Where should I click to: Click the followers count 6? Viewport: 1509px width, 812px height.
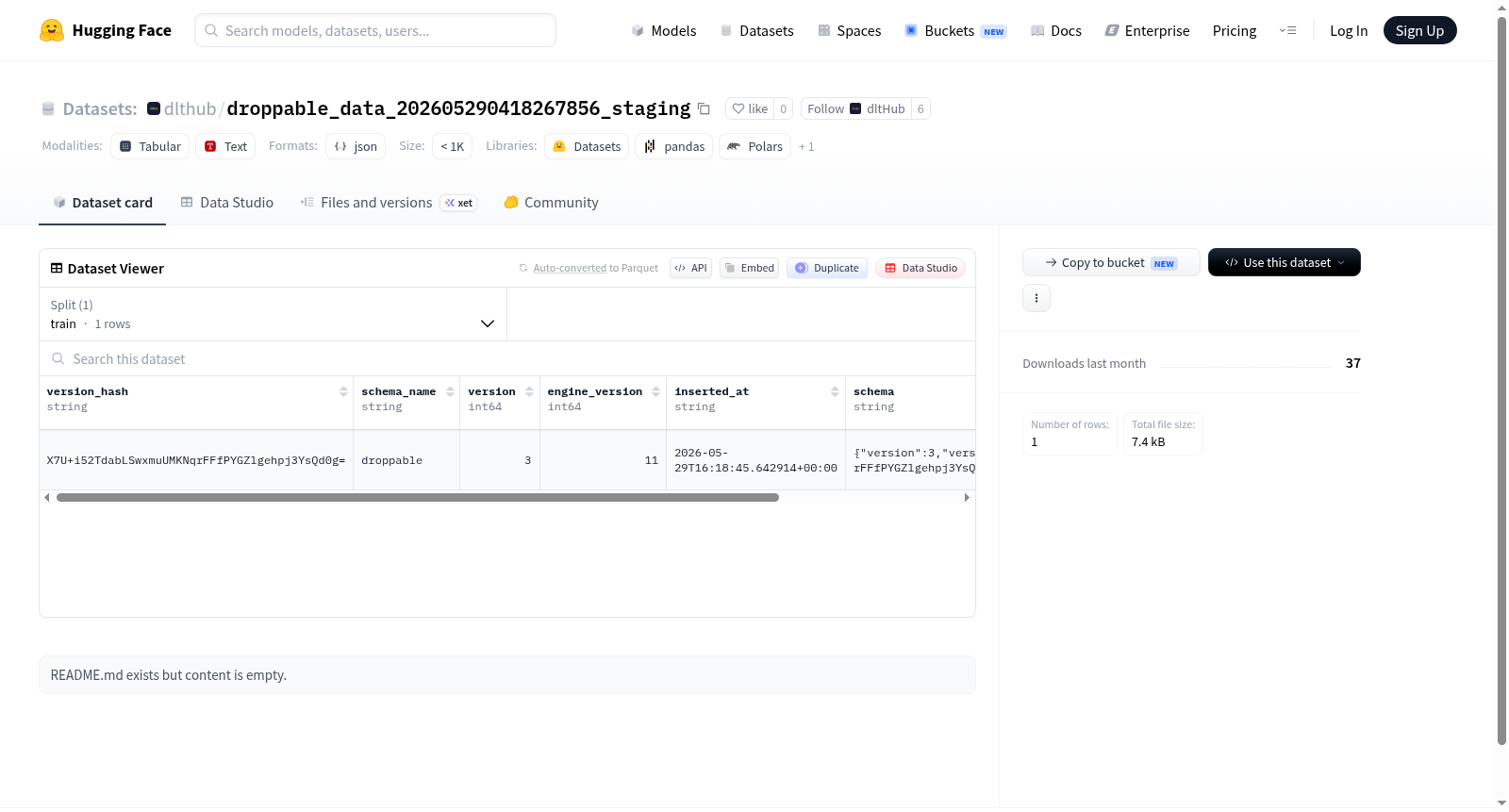click(920, 108)
